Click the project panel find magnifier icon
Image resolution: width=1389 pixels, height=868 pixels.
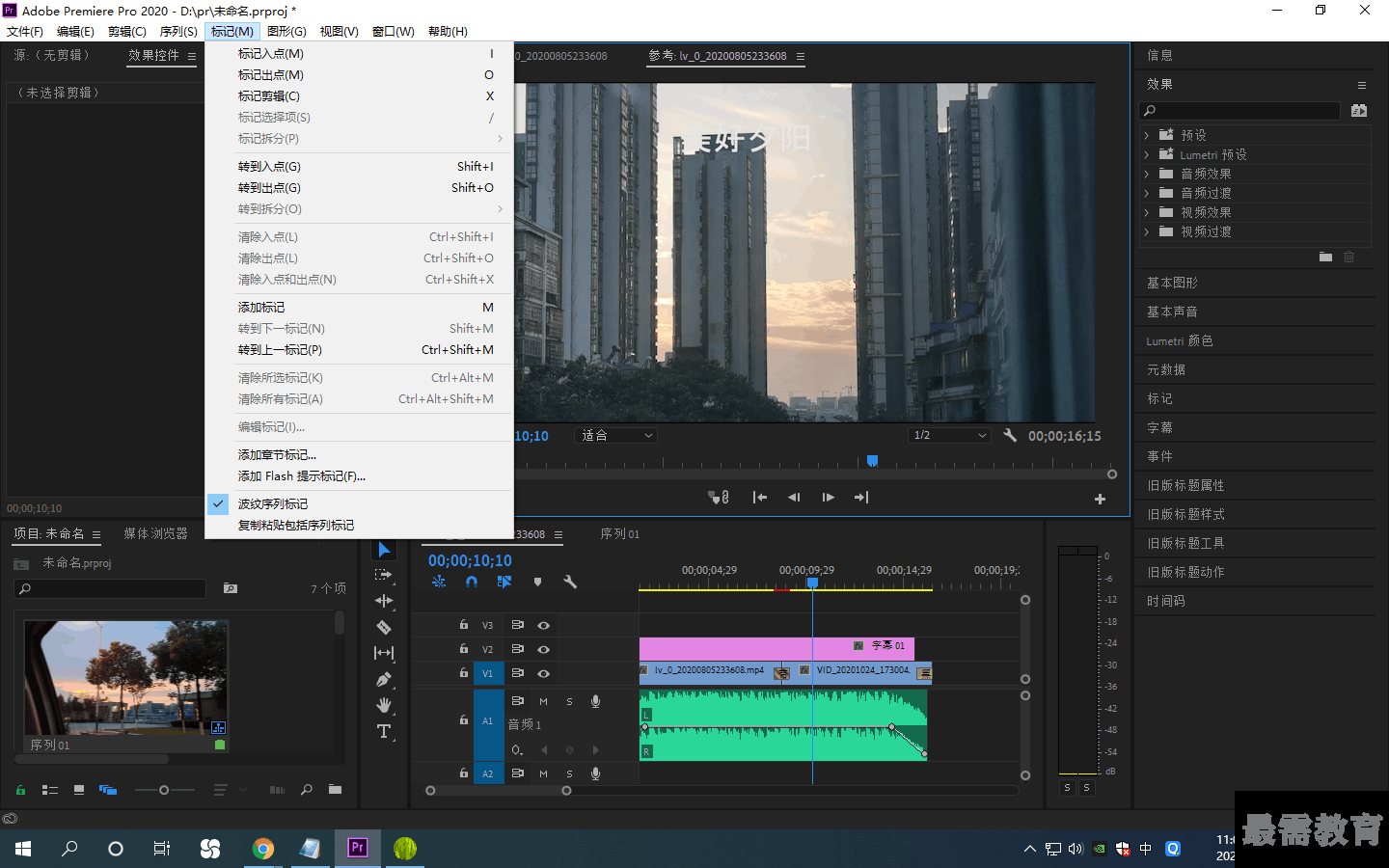[x=307, y=790]
